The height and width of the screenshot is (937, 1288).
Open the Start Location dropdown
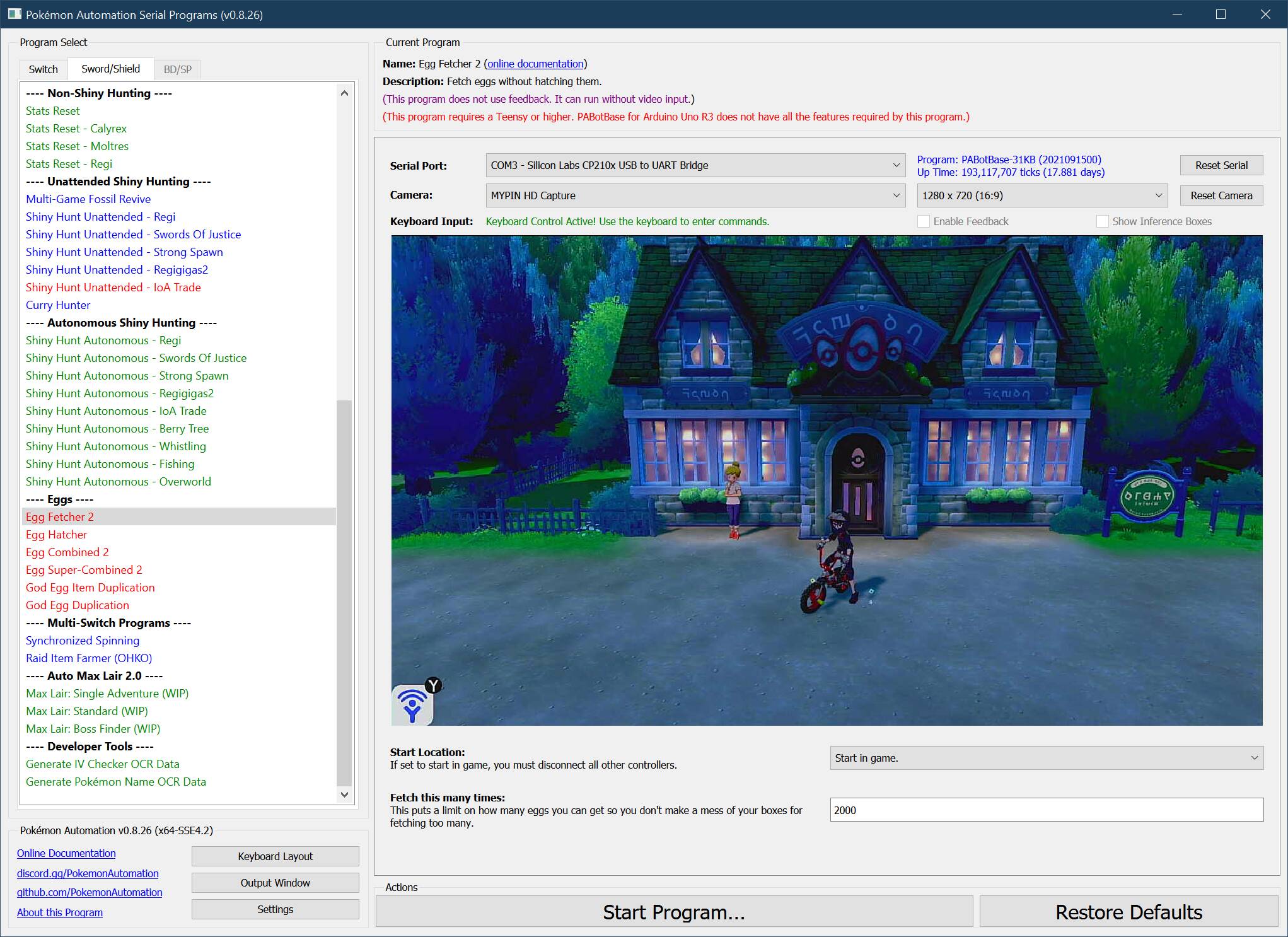[1046, 758]
